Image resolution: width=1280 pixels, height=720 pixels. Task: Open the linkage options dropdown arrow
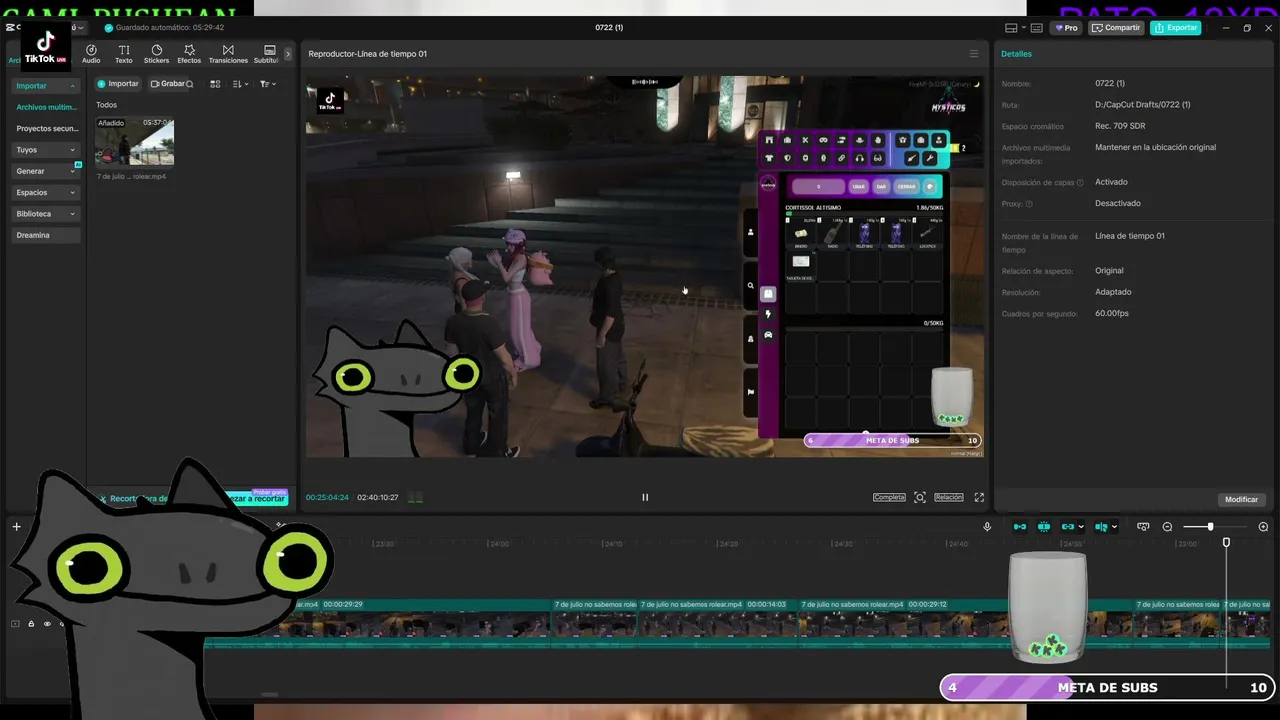point(1081,527)
